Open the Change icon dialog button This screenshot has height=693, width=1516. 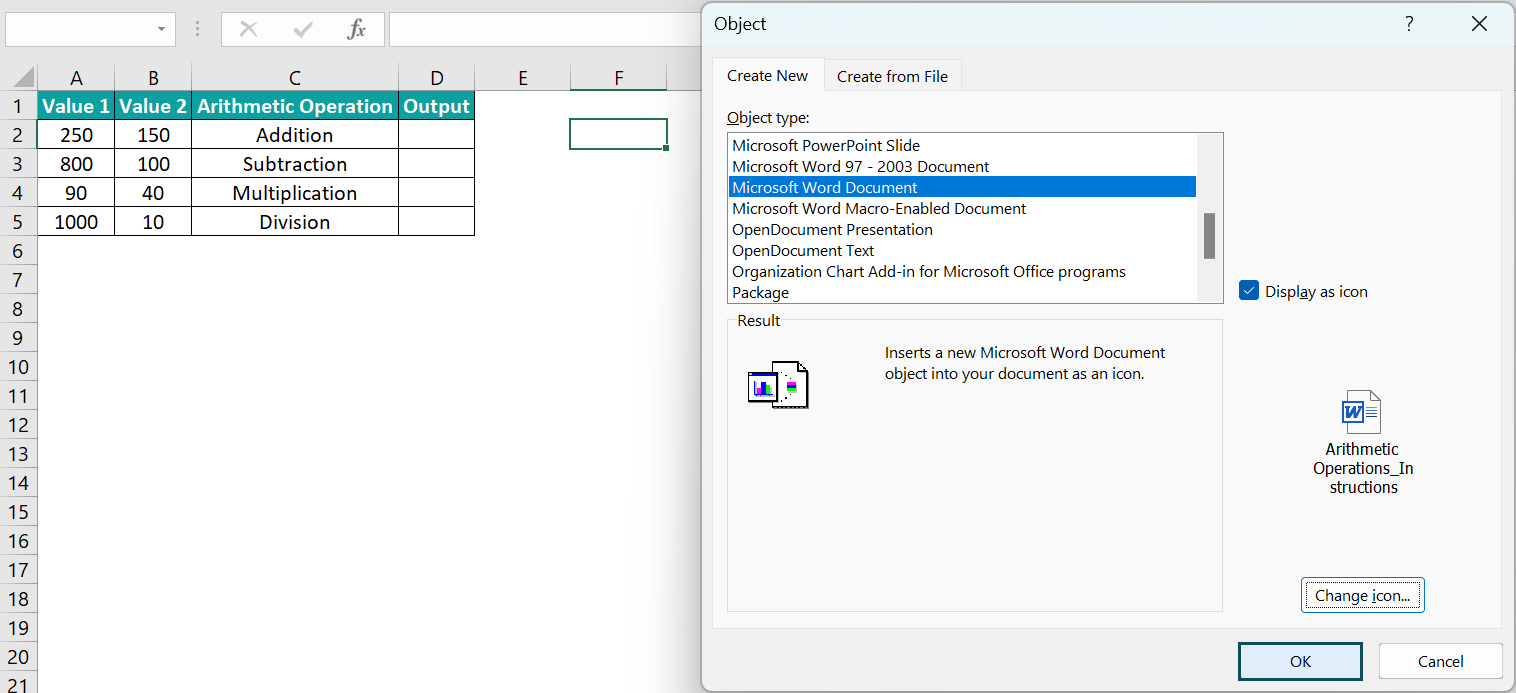1362,595
